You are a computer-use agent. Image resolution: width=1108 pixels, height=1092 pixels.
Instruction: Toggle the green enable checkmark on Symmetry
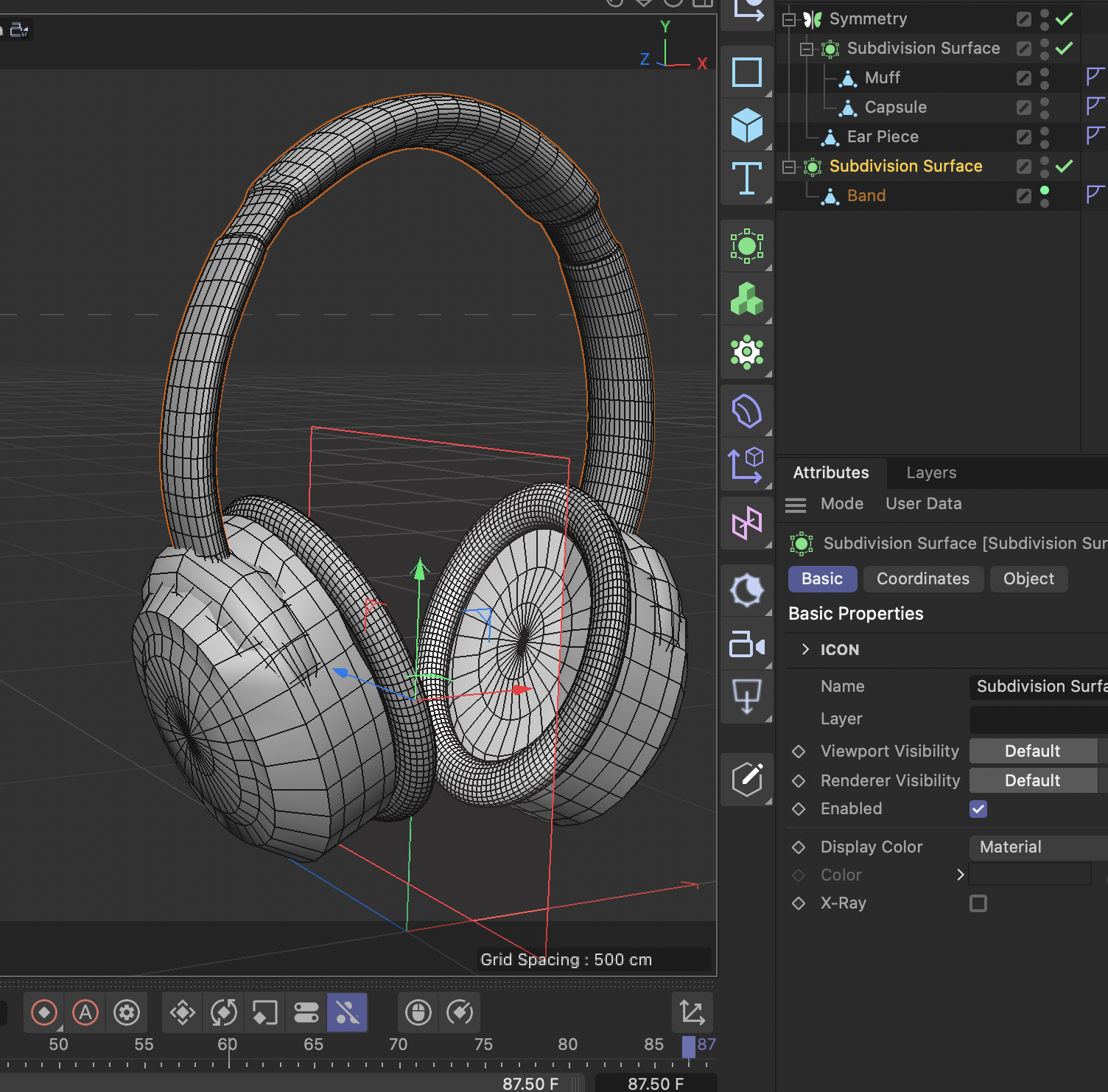1064,18
